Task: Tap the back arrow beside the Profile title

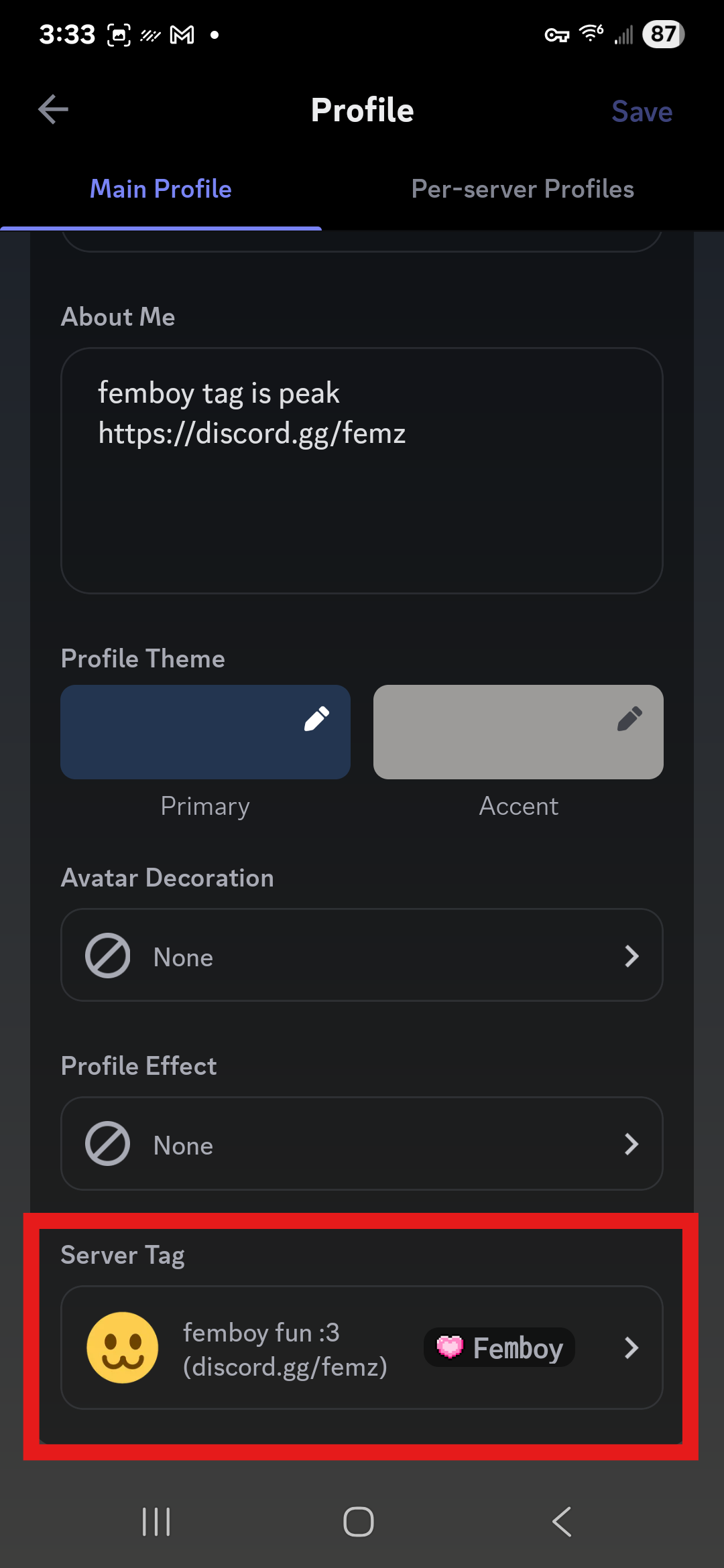Action: pos(53,110)
